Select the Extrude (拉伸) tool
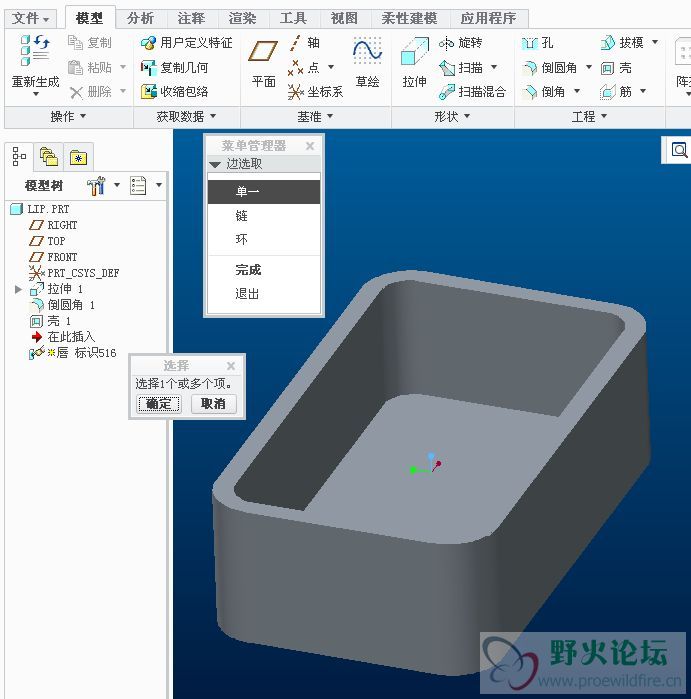Image resolution: width=691 pixels, height=699 pixels. pos(415,62)
